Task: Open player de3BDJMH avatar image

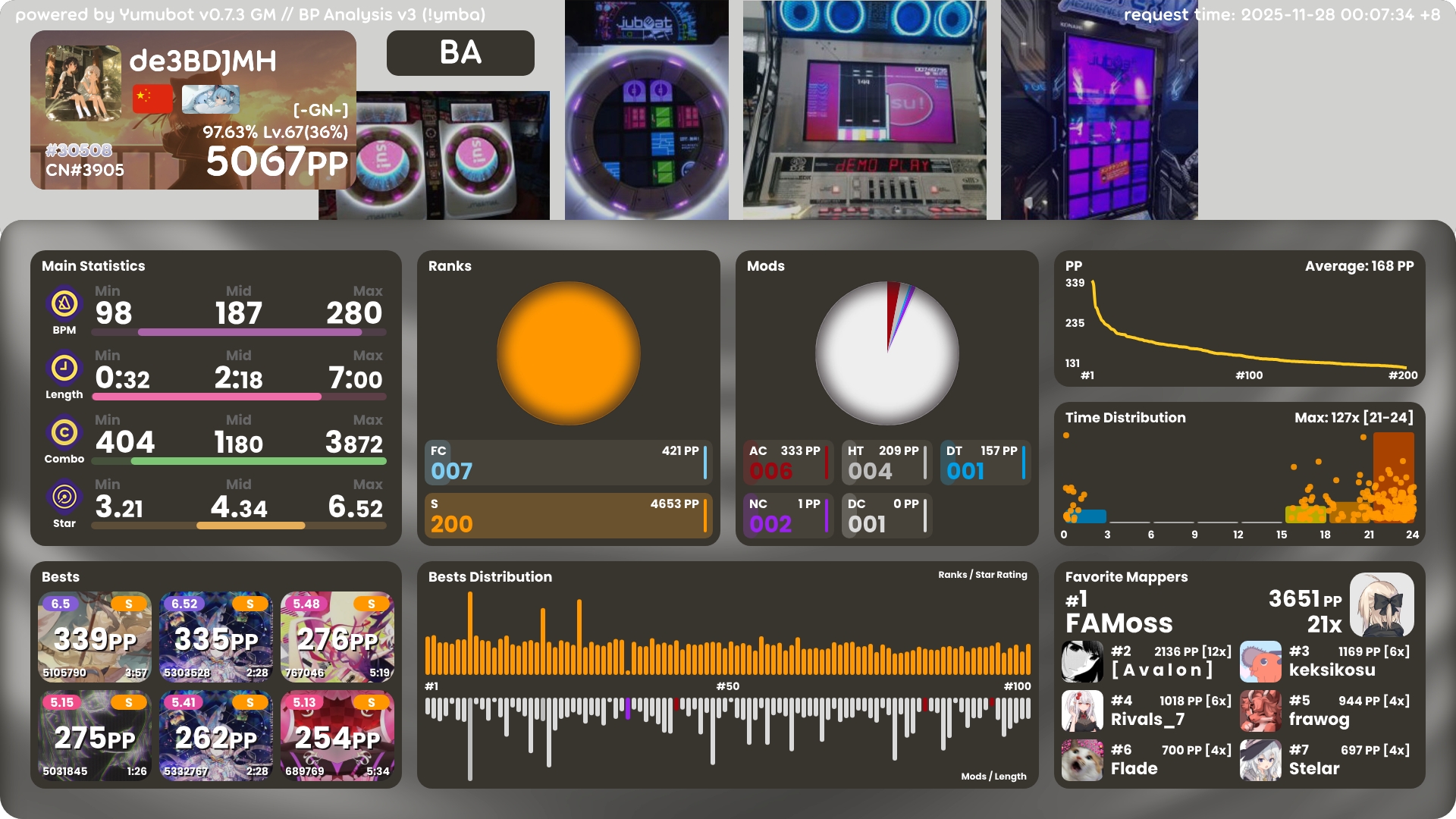Action: 83,83
